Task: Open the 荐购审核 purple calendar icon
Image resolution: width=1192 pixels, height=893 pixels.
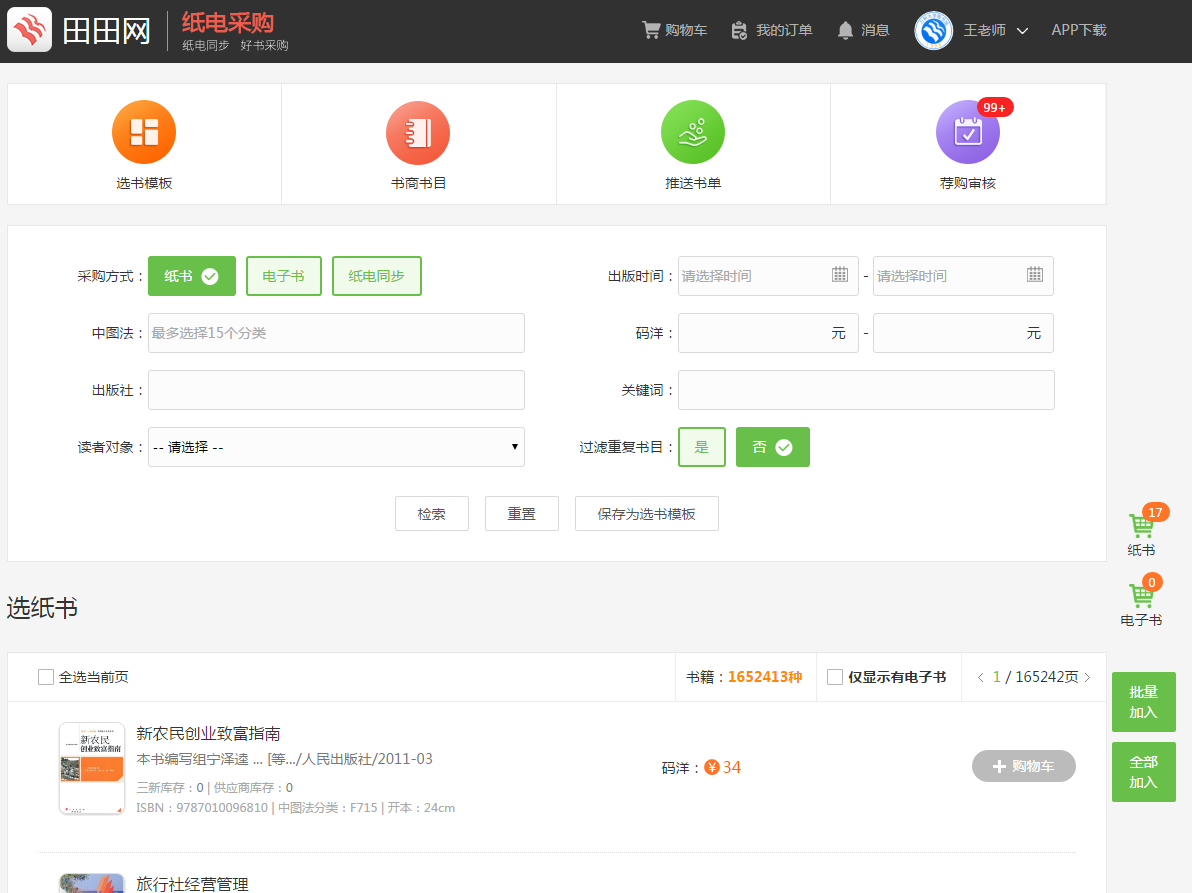Action: (x=967, y=132)
